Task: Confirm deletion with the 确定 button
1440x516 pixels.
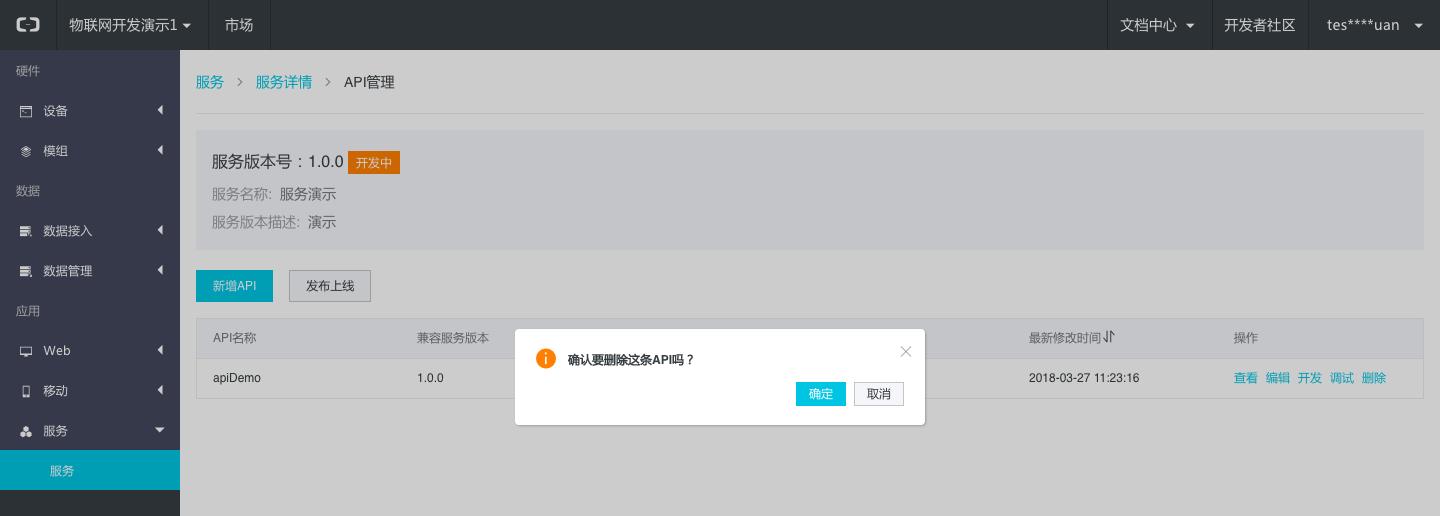Action: pos(821,394)
